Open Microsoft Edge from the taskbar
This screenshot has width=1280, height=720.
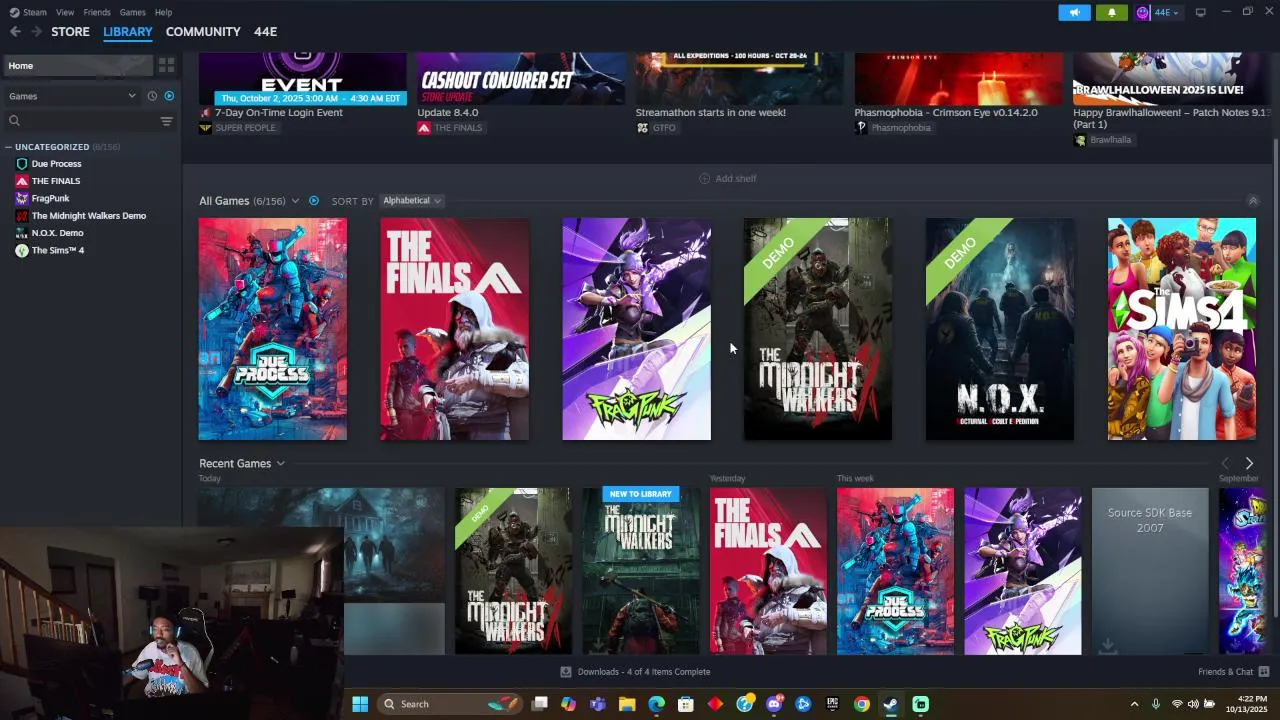coord(656,704)
